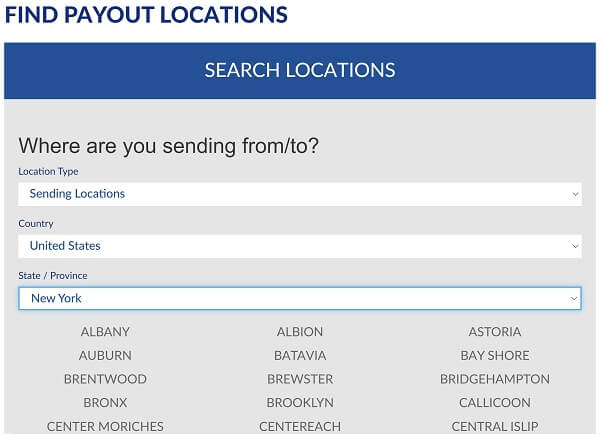The width and height of the screenshot is (600, 434).
Task: Choose the BRENTWOOD location
Action: (105, 380)
